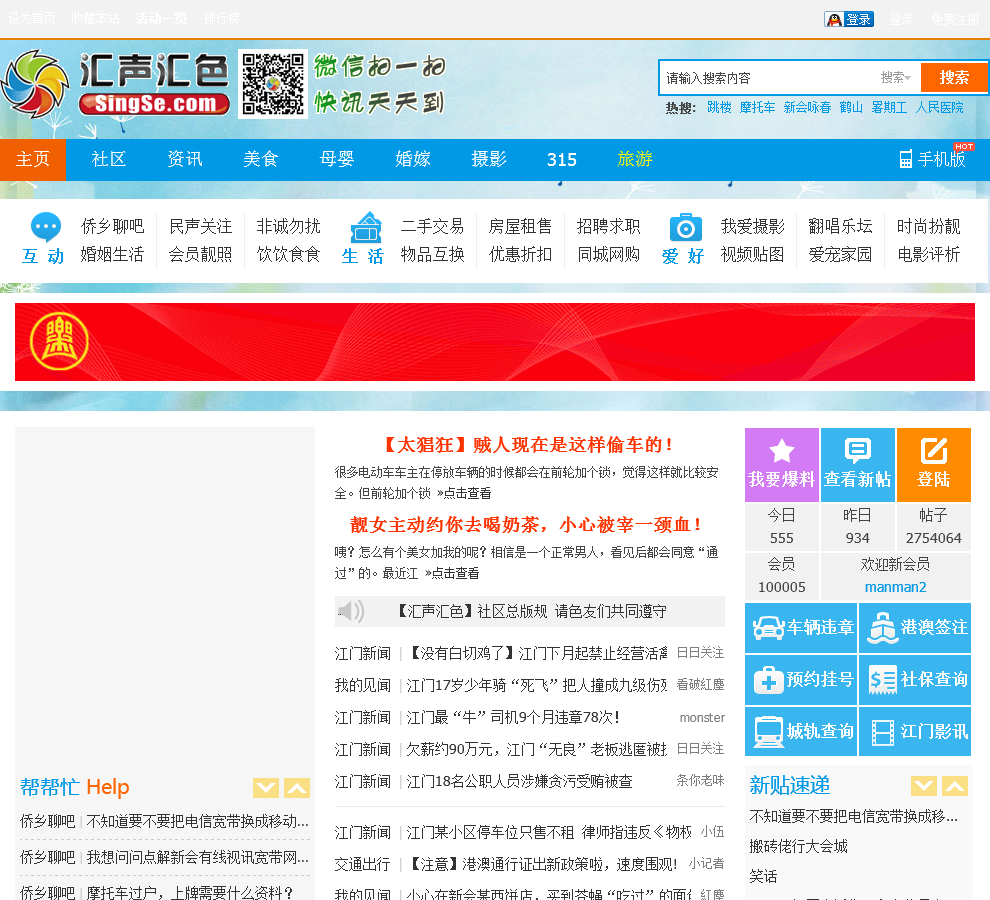Viewport: 990px width, 900px height.
Task: Open 侨乡聊吧 forum link
Action: pos(112,226)
